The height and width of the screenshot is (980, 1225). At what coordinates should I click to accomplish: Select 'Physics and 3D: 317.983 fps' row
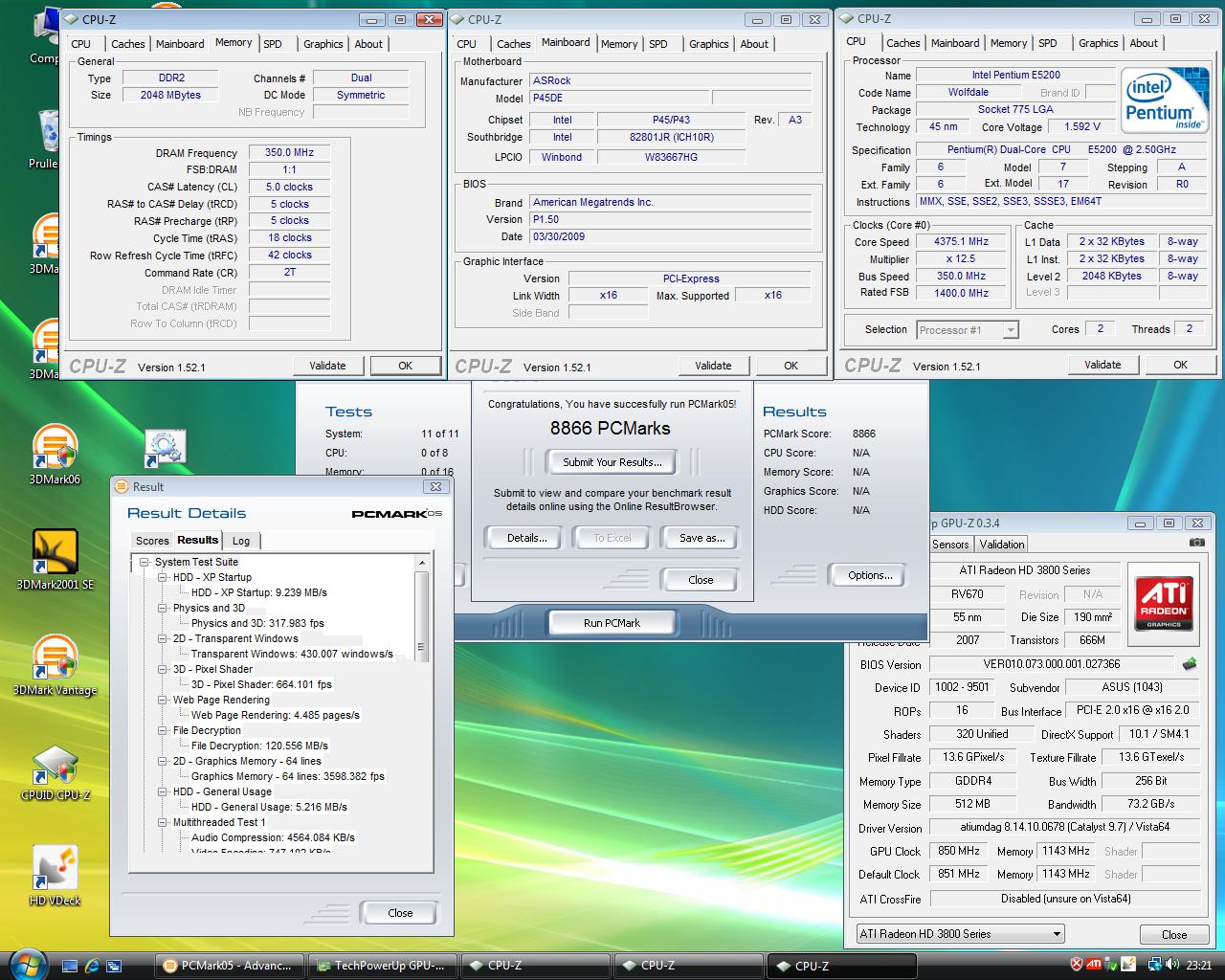click(257, 623)
